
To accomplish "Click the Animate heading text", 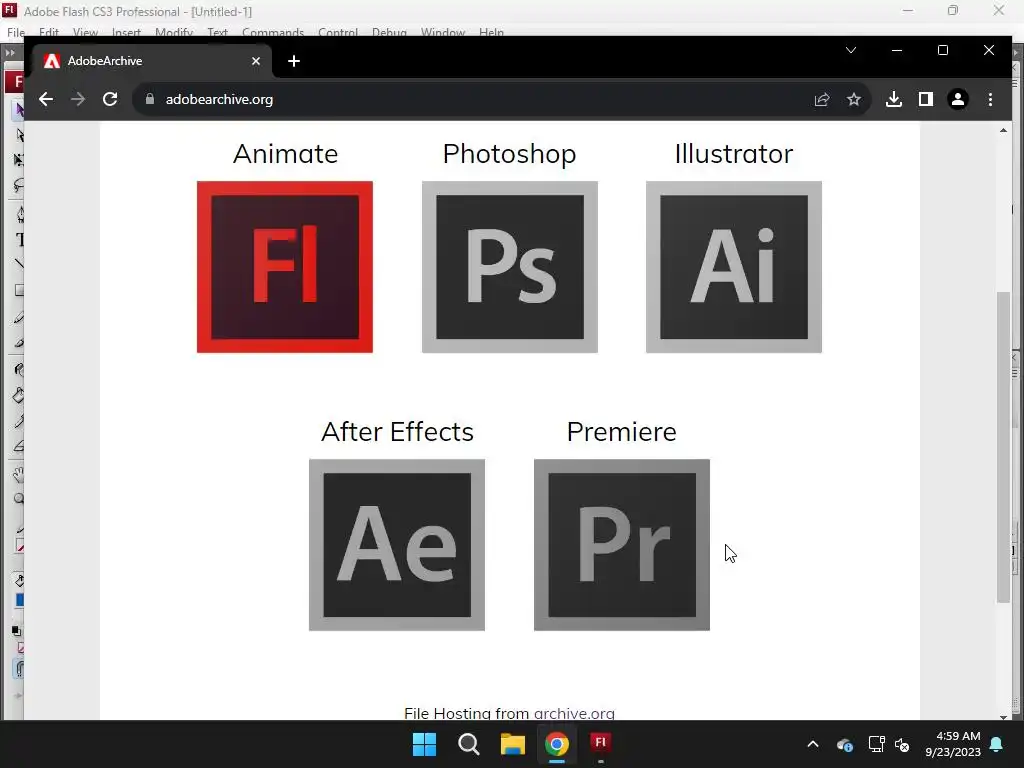I will point(285,154).
